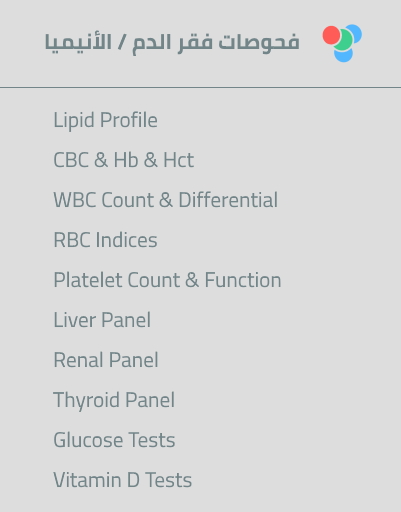Click the upper blue circle in logo
Screen dimensions: 401x512
(x=355, y=33)
